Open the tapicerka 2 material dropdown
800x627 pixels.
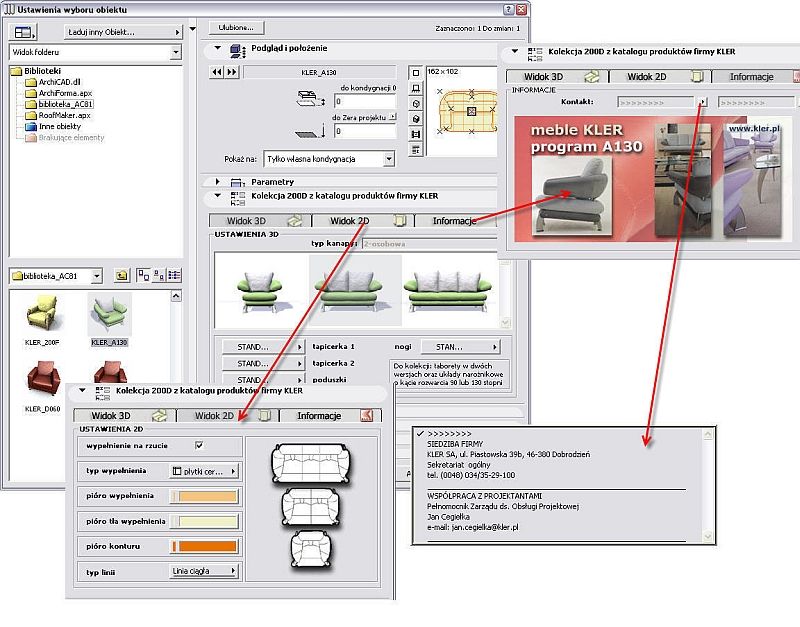tap(263, 364)
